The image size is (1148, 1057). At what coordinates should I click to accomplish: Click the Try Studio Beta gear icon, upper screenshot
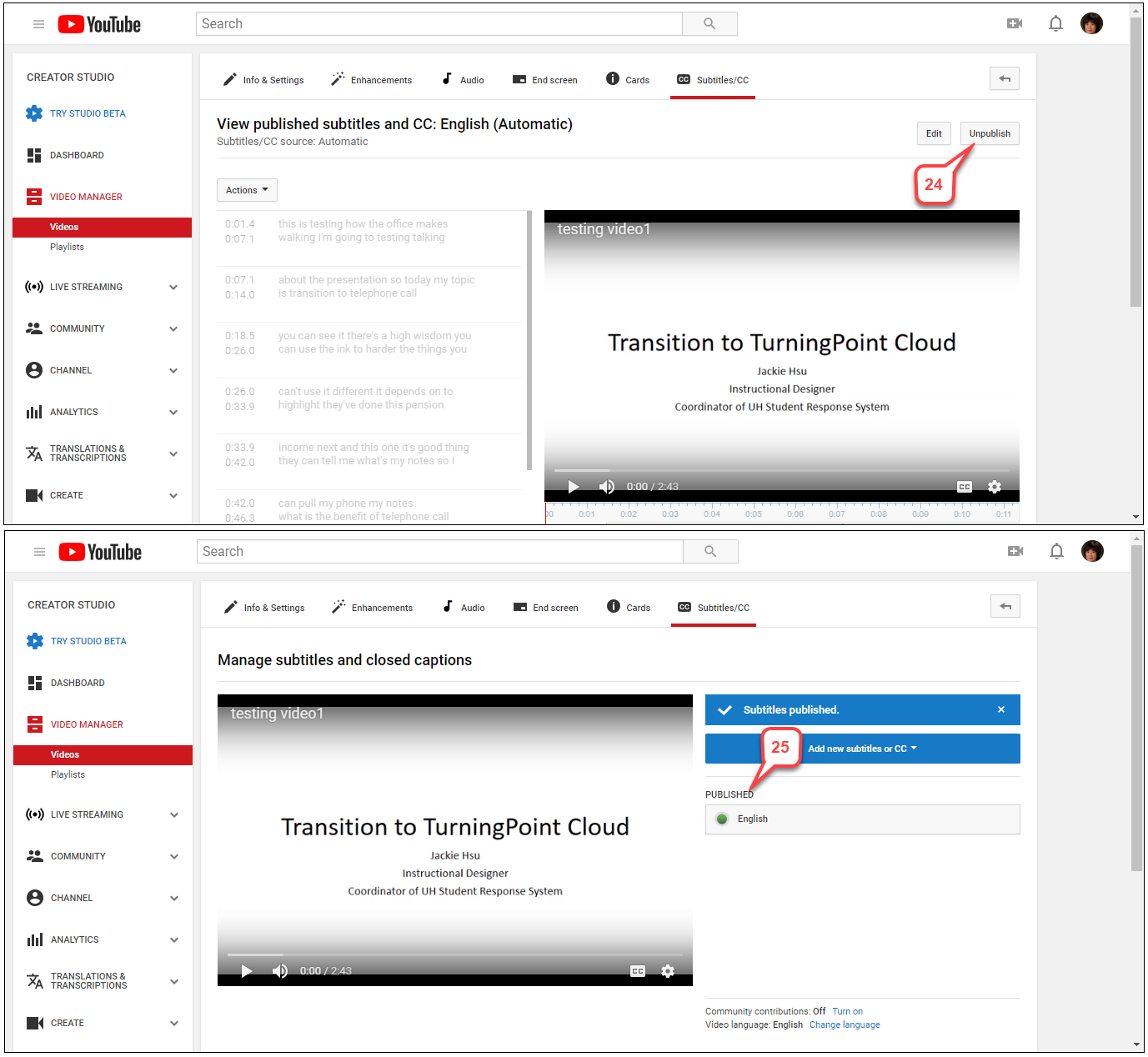(x=34, y=113)
